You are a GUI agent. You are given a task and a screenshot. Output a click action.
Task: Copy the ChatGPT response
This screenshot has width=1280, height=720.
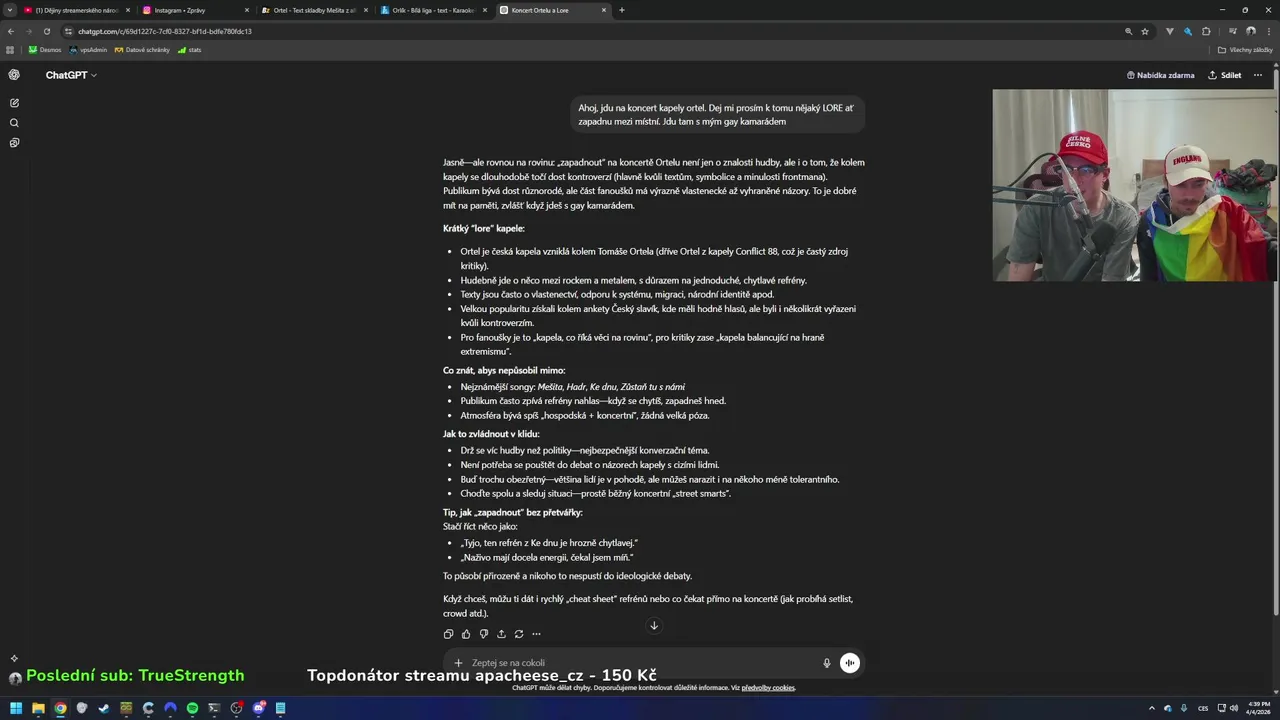pyautogui.click(x=448, y=634)
